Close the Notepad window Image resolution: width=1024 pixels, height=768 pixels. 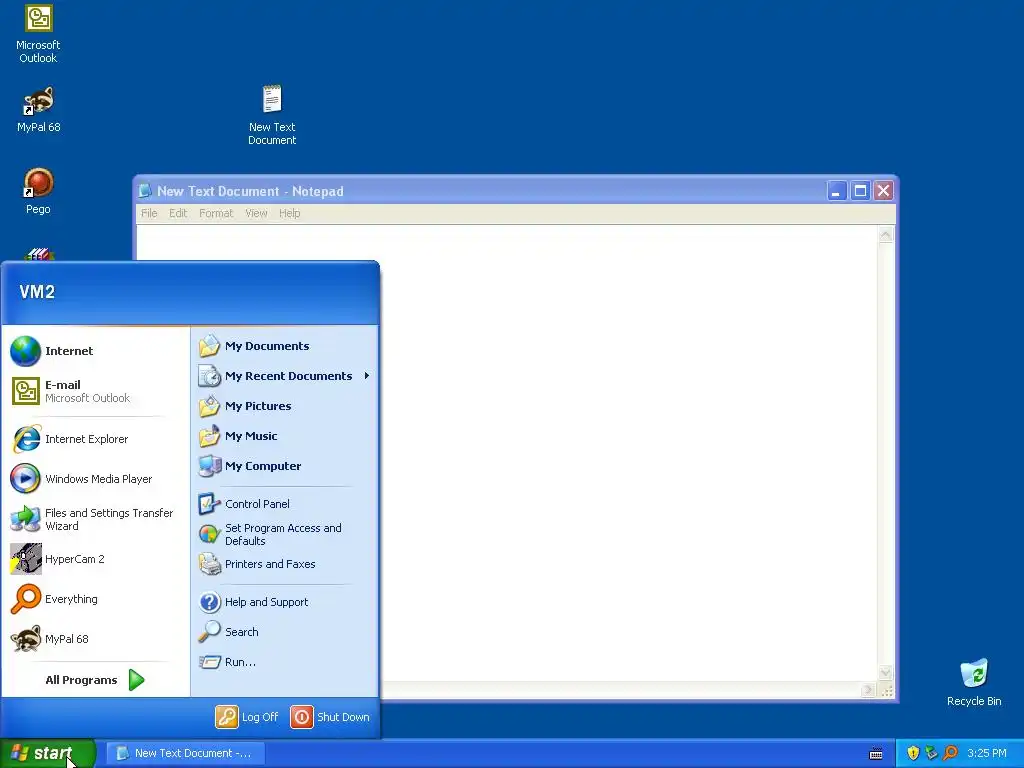[884, 191]
